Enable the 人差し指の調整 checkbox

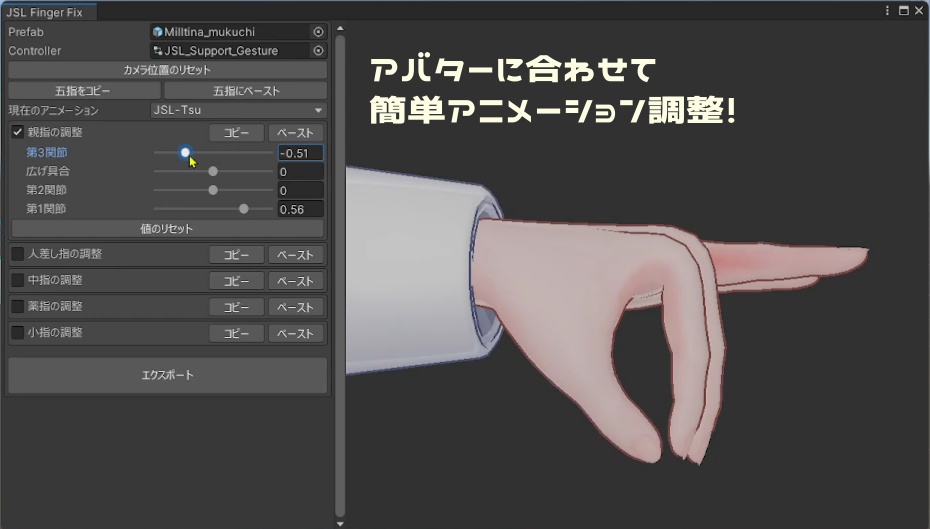pyautogui.click(x=18, y=254)
